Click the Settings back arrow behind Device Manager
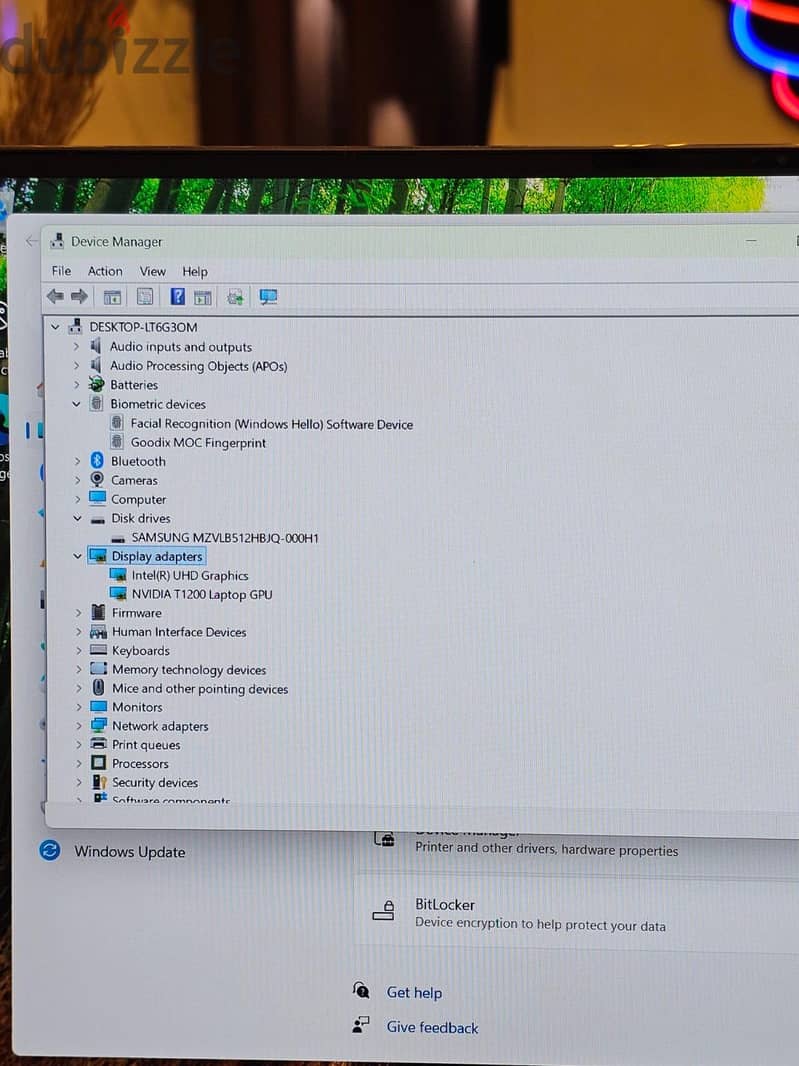Viewport: 799px width, 1066px height. tap(31, 241)
